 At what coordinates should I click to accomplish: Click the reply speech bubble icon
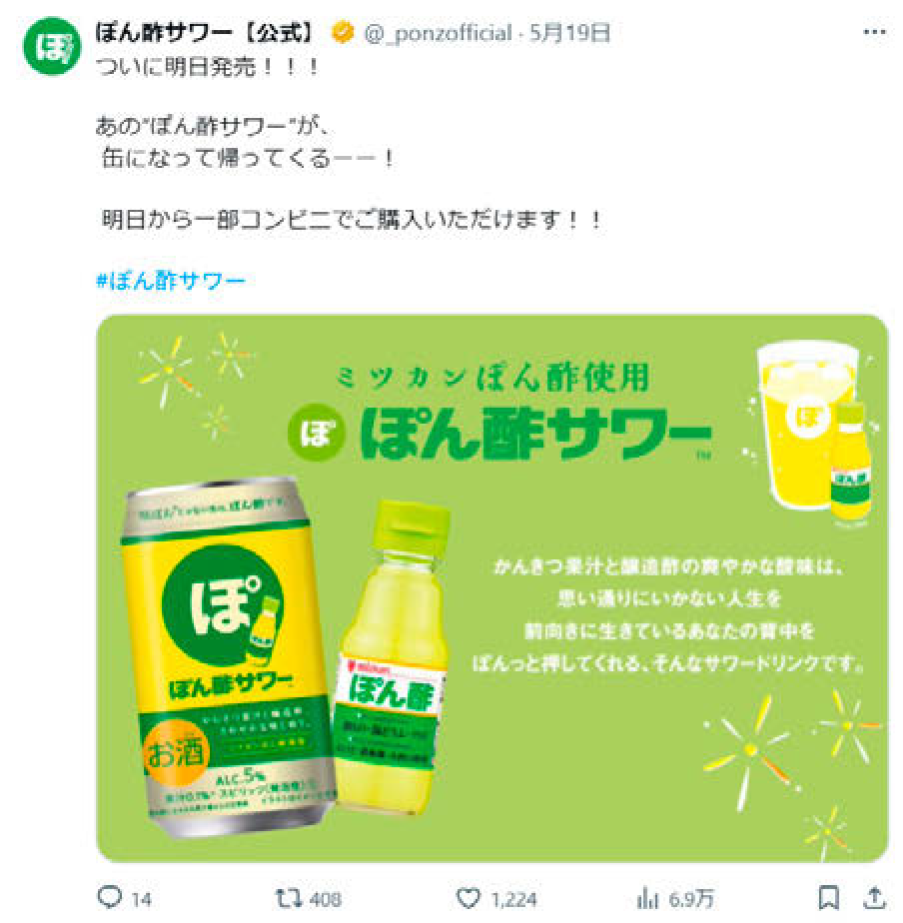point(109,897)
